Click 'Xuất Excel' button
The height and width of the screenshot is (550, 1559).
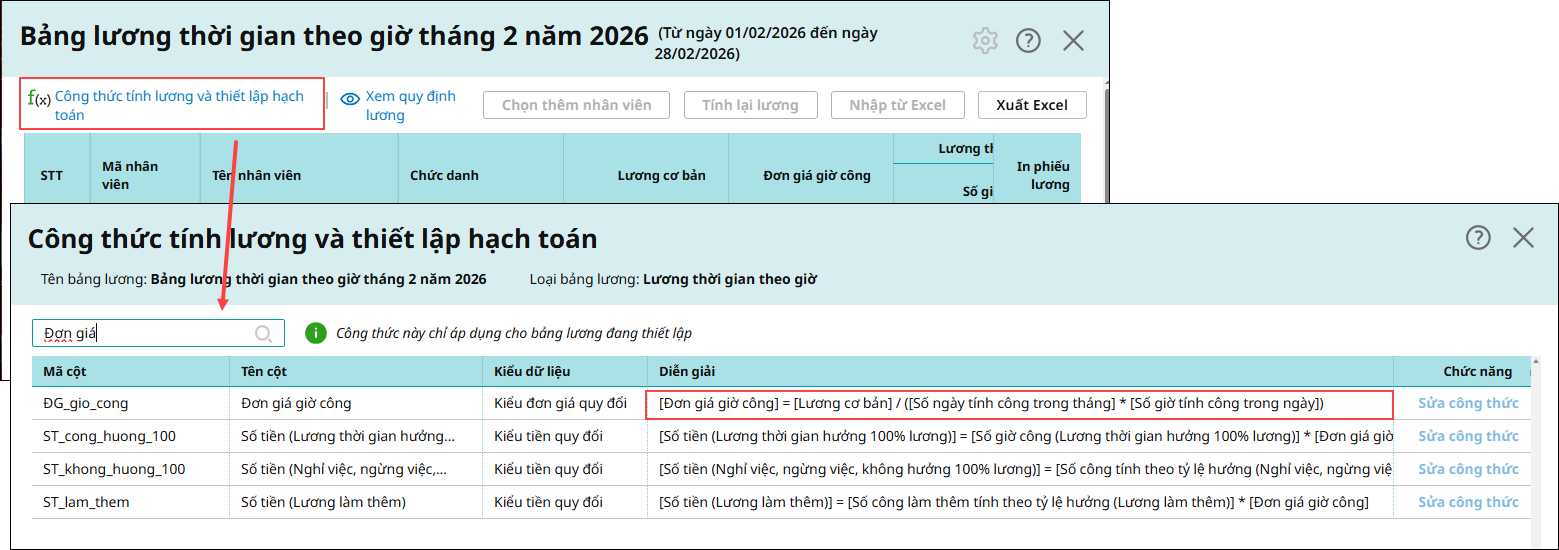pyautogui.click(x=1032, y=105)
